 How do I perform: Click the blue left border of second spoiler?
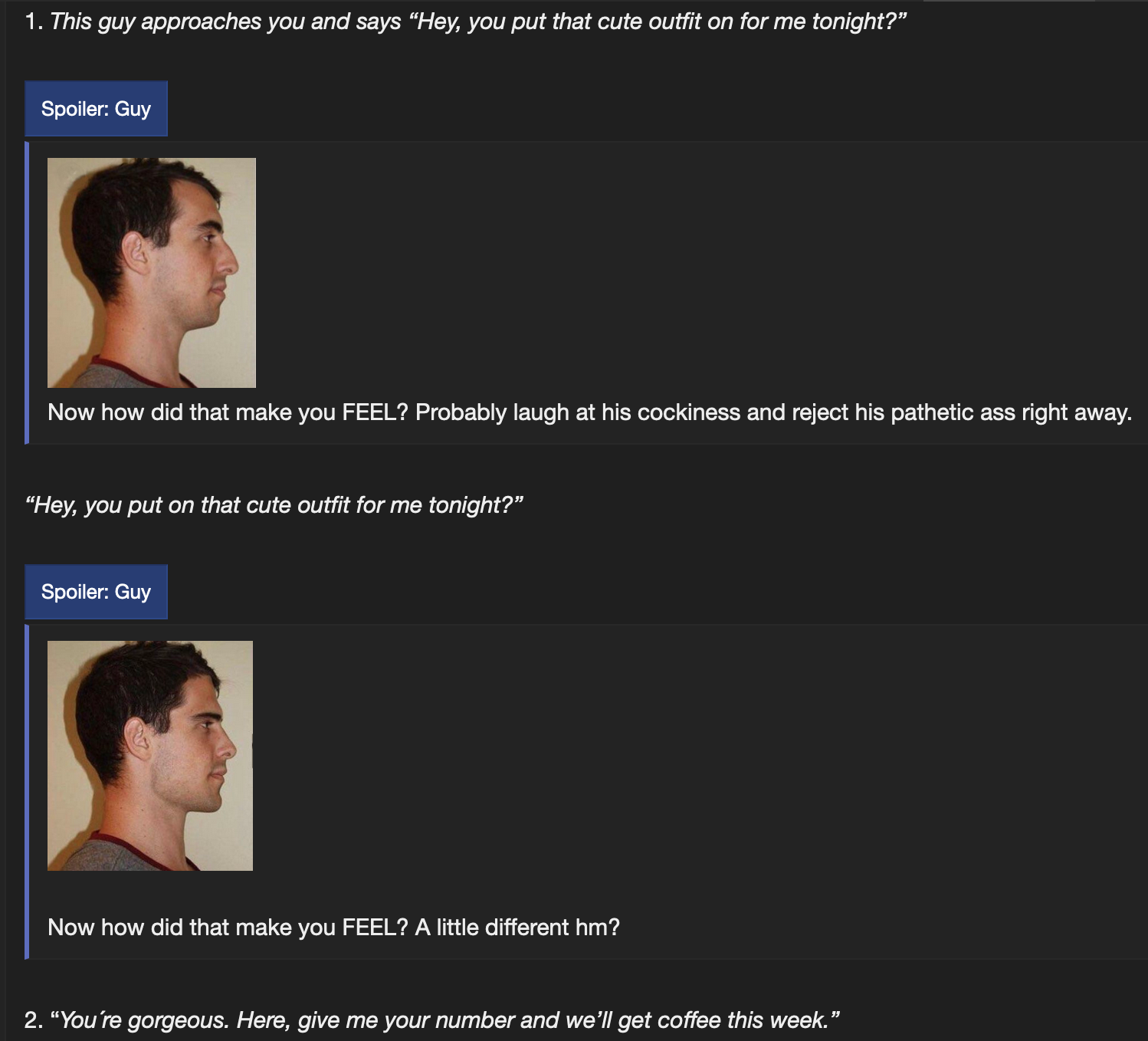click(27, 791)
